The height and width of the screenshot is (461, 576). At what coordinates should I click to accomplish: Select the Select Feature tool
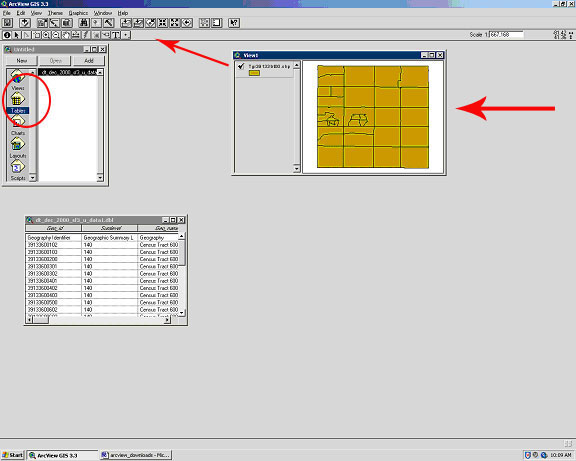tap(36, 35)
